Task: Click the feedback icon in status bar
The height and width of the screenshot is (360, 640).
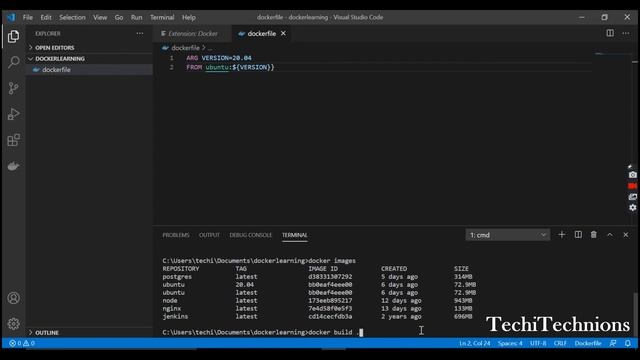Action: point(613,343)
